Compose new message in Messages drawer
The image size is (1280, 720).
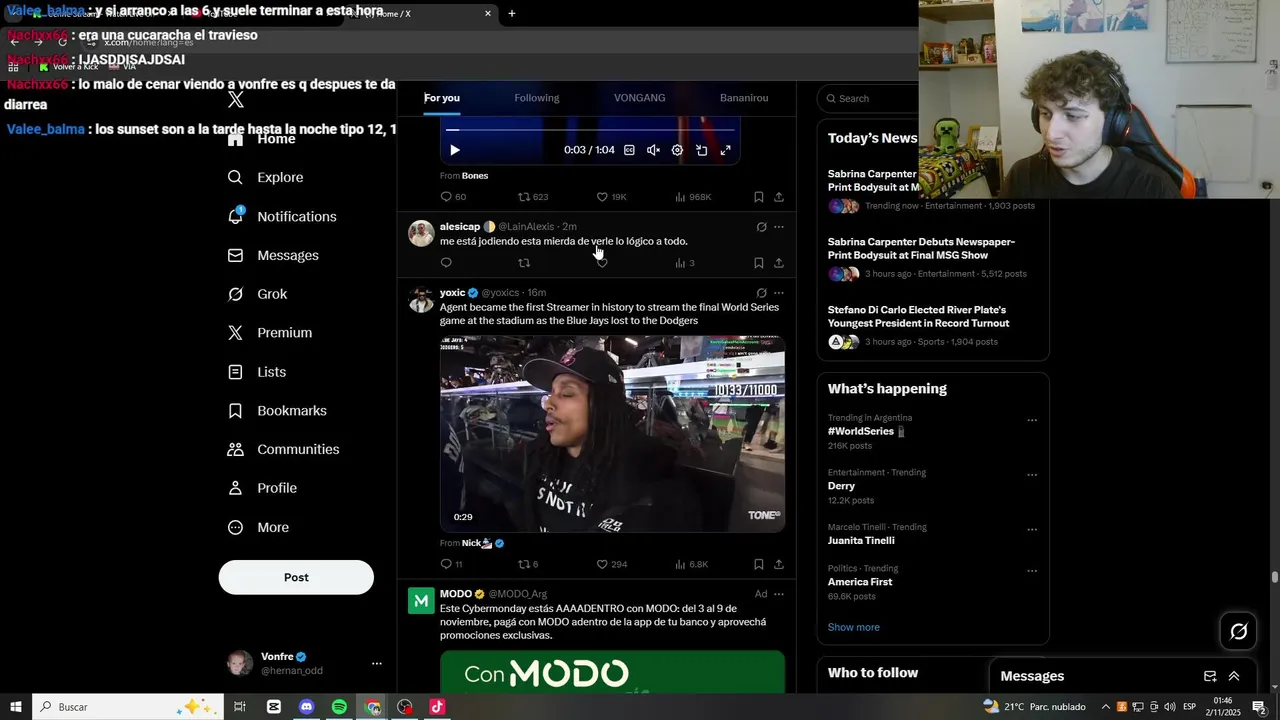1210,676
